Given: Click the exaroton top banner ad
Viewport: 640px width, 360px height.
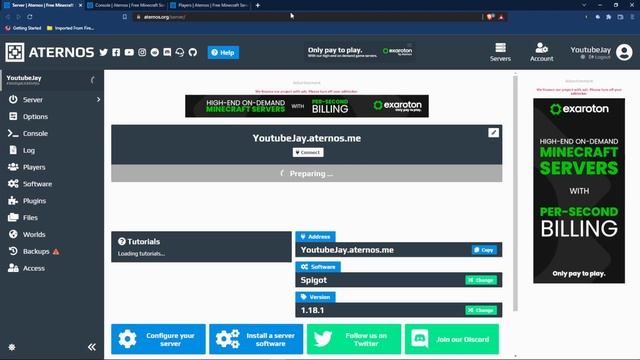Looking at the screenshot, I should pos(307,106).
